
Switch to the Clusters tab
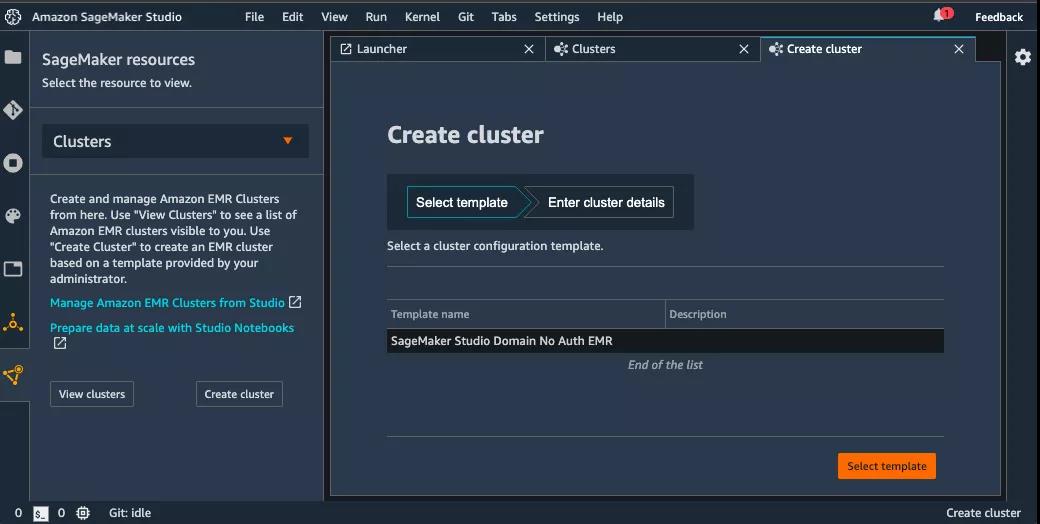653,49
